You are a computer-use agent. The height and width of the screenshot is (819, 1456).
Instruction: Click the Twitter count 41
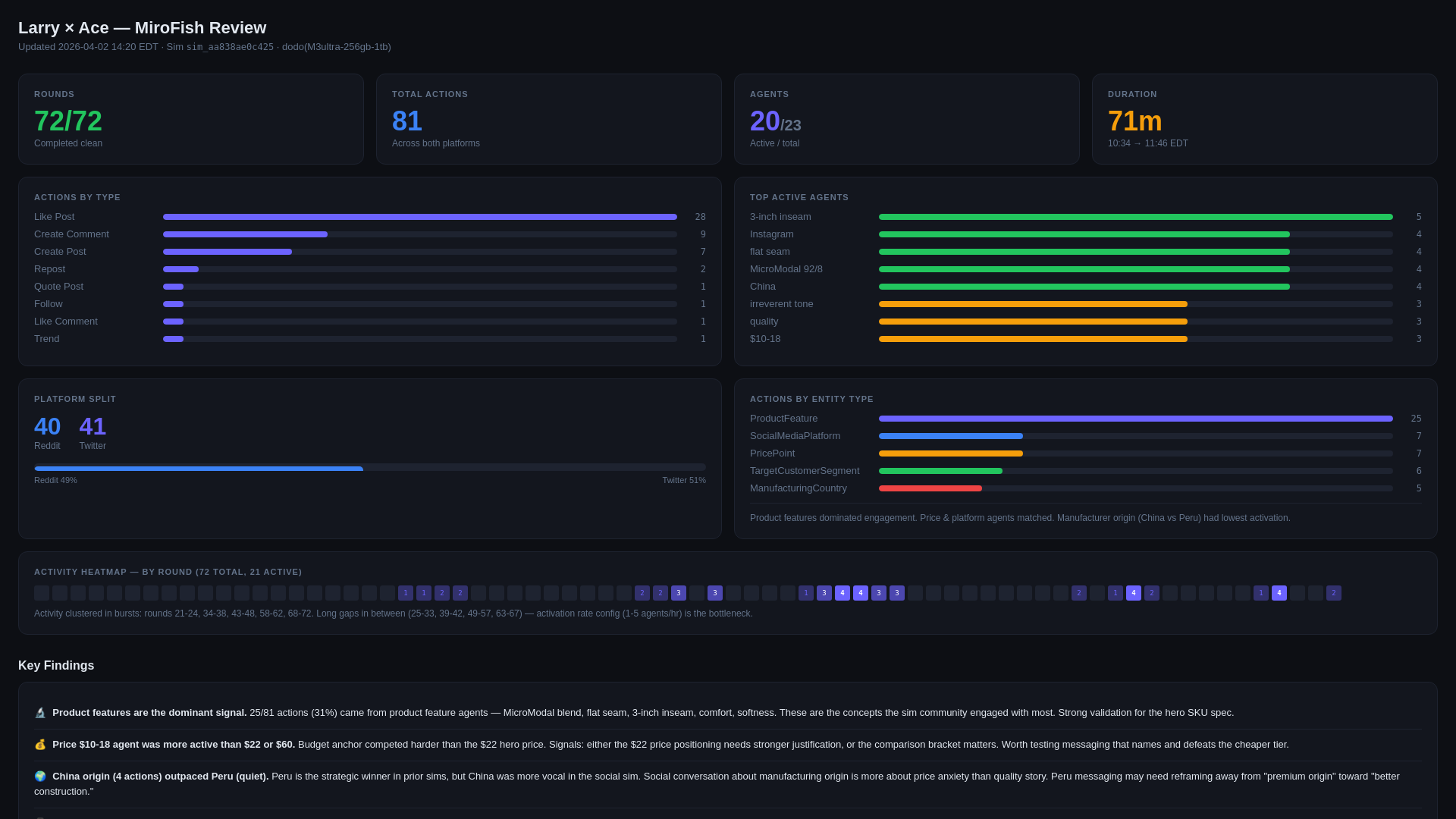coord(93,426)
